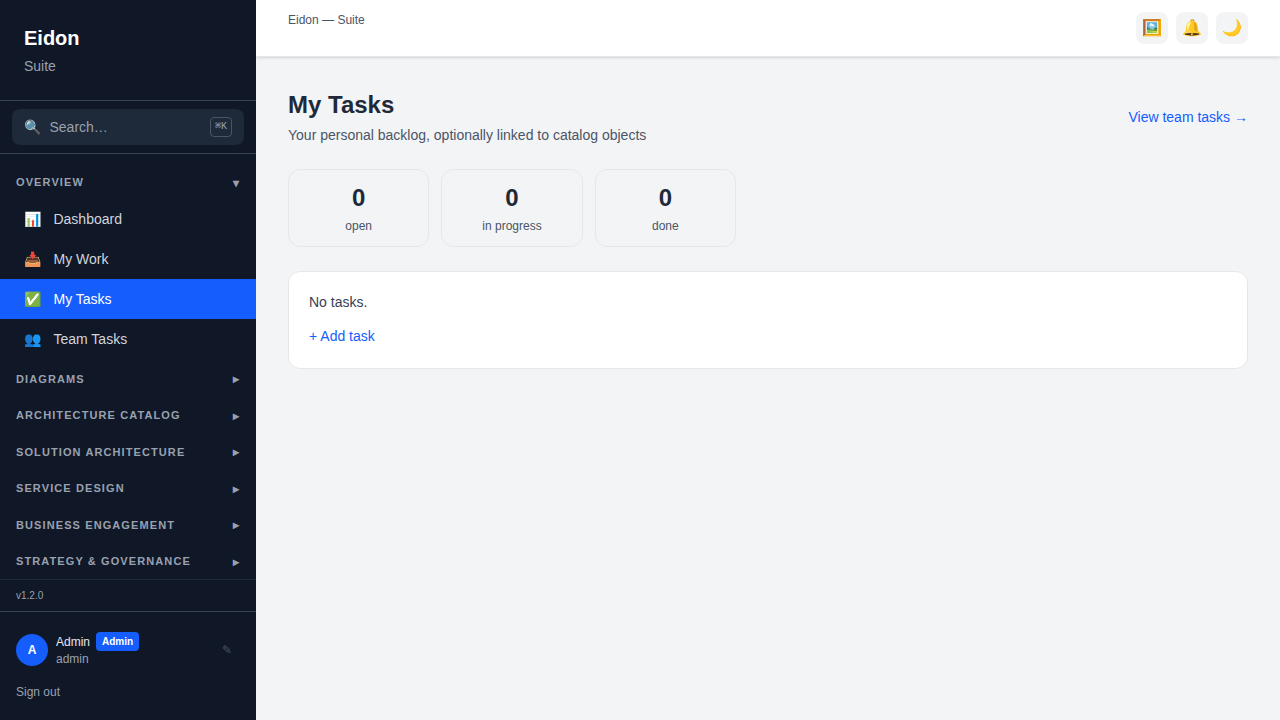This screenshot has width=1280, height=720.
Task: Click the pencil edit icon next to Admin
Action: (227, 650)
